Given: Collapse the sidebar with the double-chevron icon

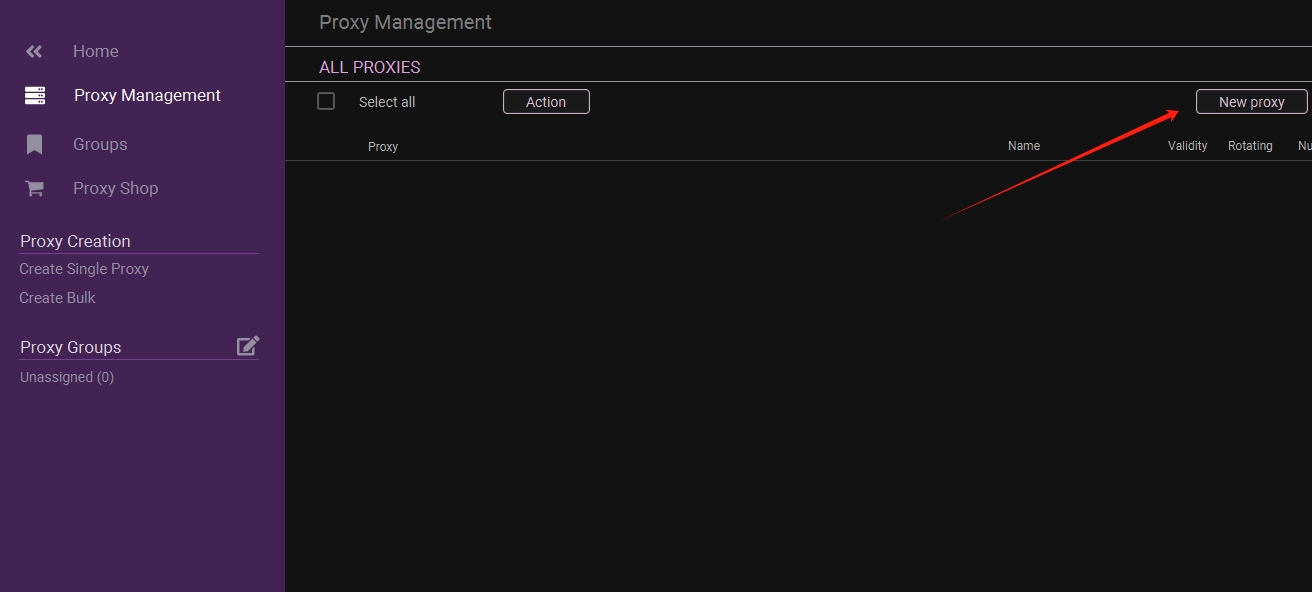Looking at the screenshot, I should (34, 51).
